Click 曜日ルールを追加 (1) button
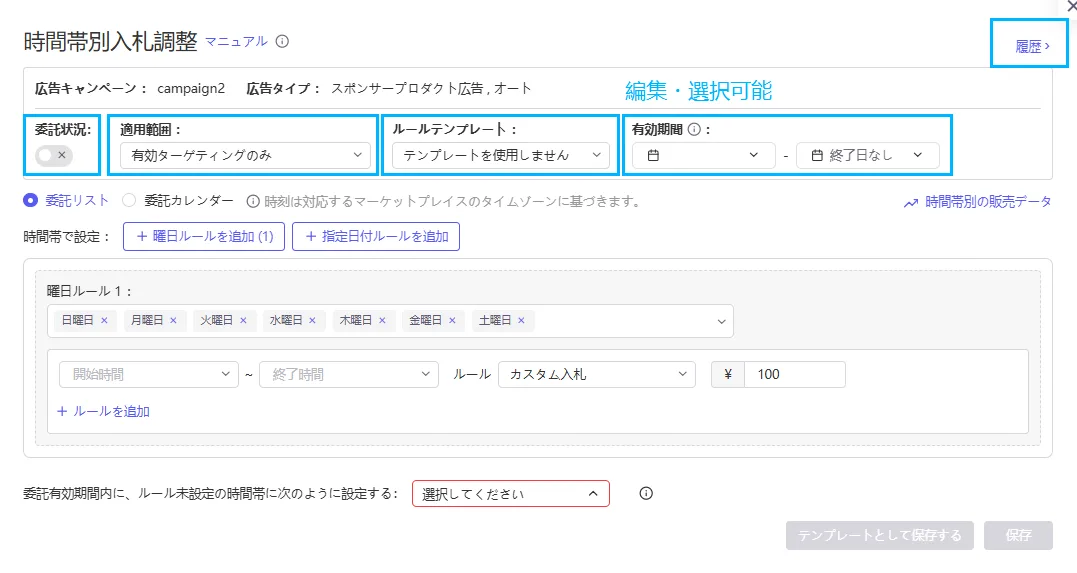Screen dimensions: 1077x573 pos(204,236)
